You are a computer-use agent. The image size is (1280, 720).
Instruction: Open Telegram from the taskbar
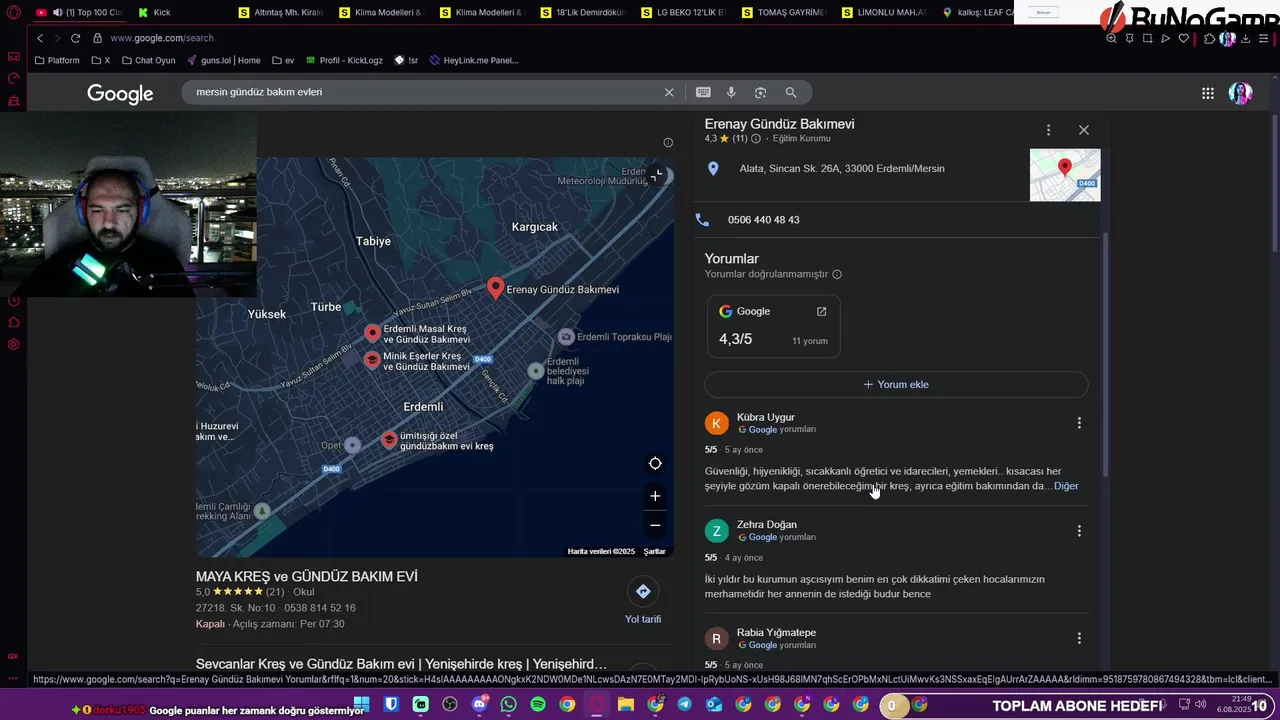click(684, 705)
